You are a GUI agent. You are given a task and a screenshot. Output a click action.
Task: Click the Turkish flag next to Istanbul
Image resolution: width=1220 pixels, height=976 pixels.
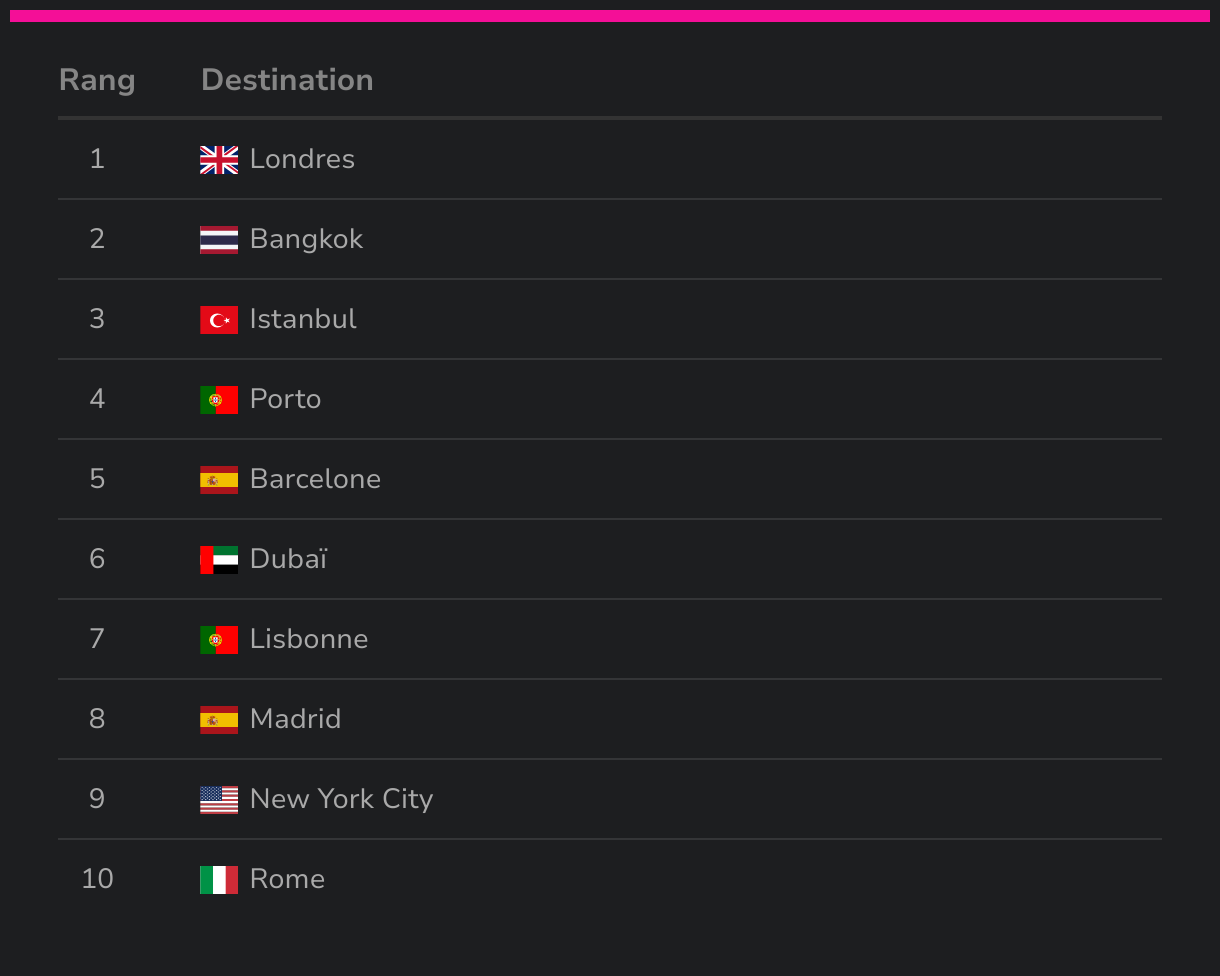tap(219, 320)
